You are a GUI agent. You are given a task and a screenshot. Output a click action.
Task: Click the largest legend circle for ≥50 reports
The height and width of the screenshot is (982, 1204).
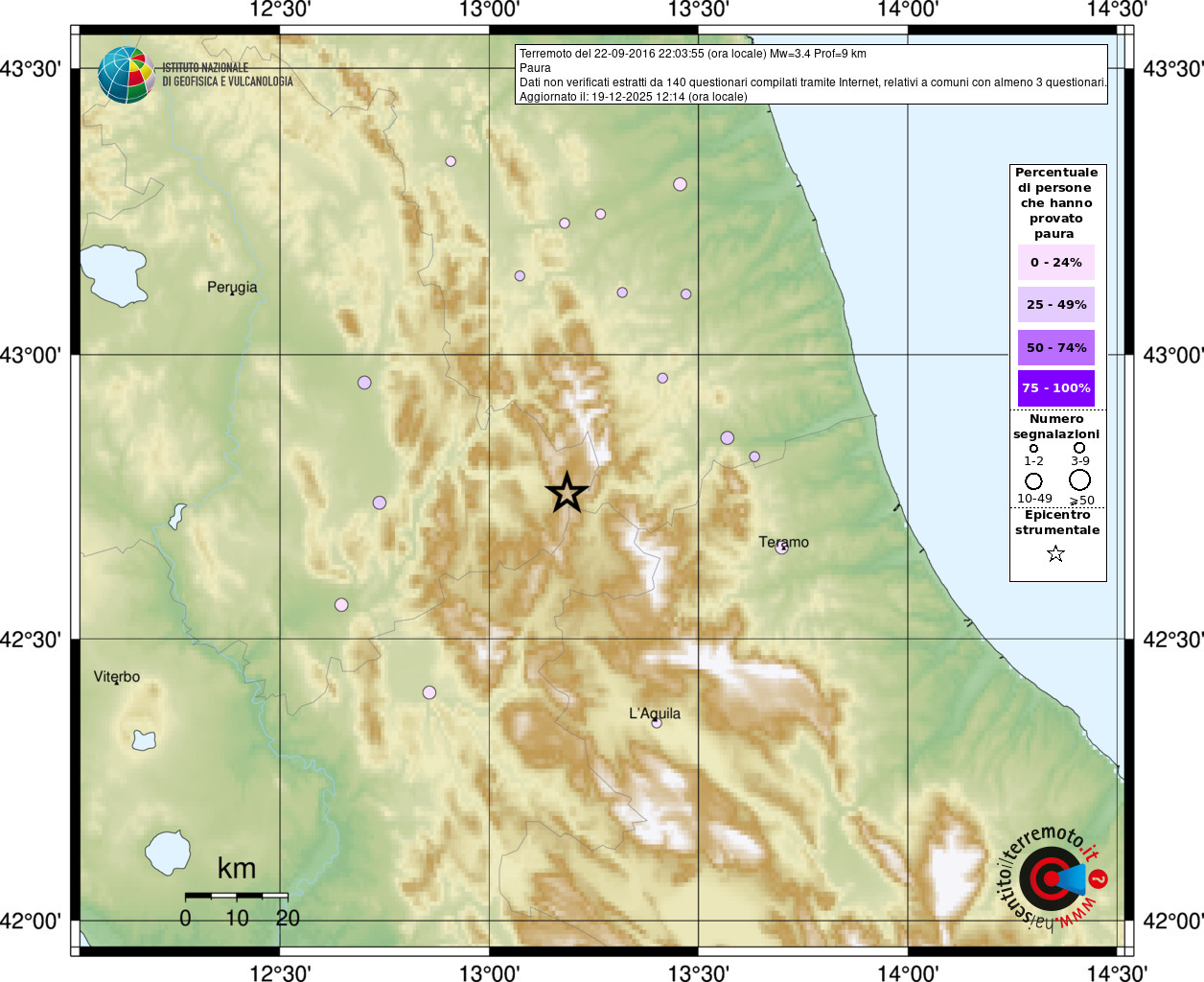[1080, 480]
